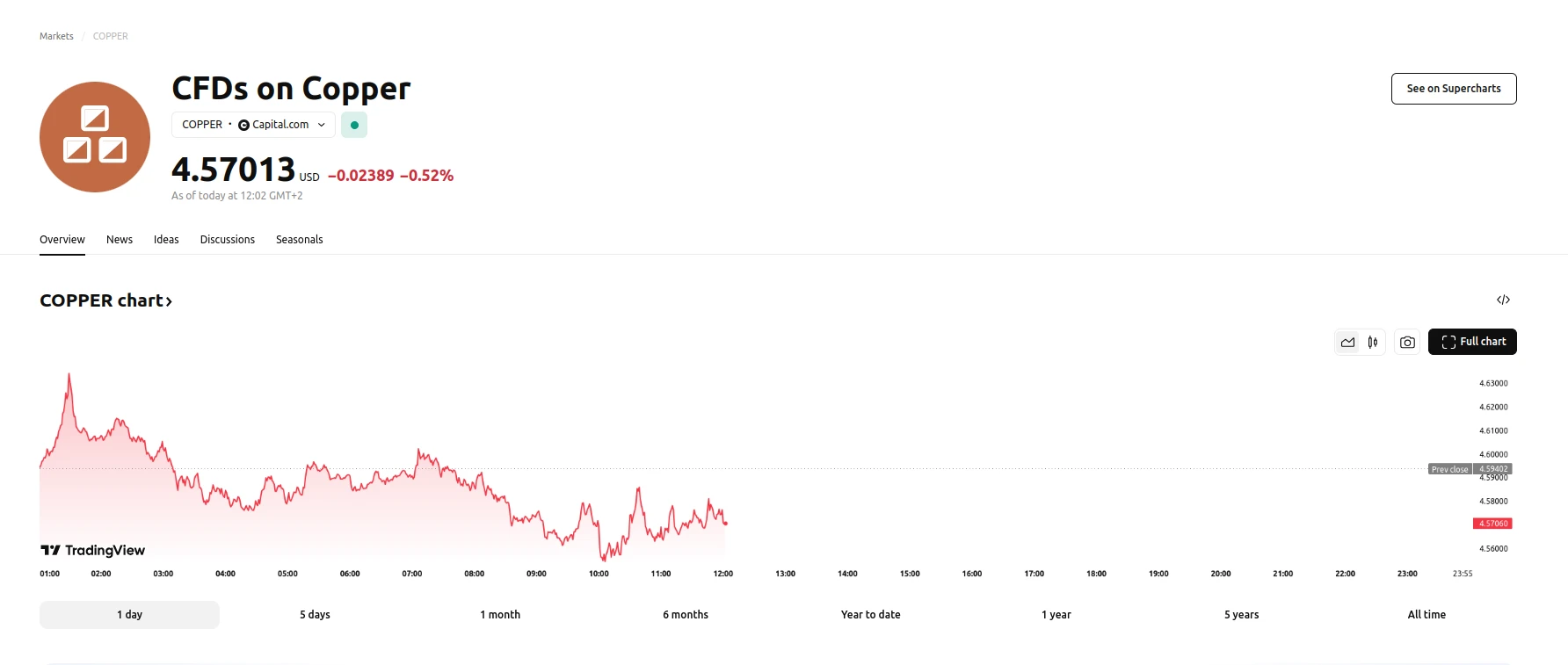Select the 1 month time range
The height and width of the screenshot is (665, 1568).
tap(500, 615)
